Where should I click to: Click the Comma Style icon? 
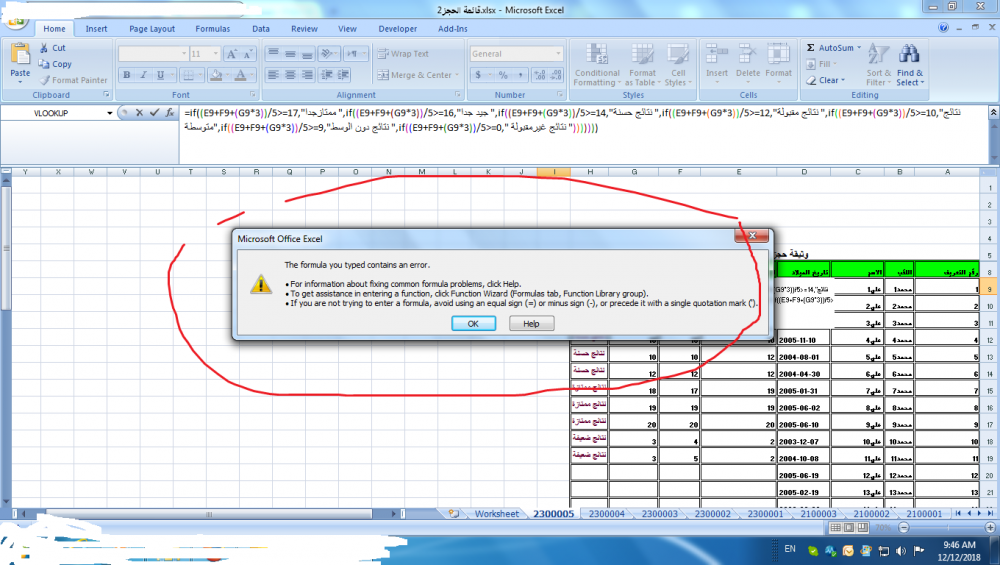520,75
